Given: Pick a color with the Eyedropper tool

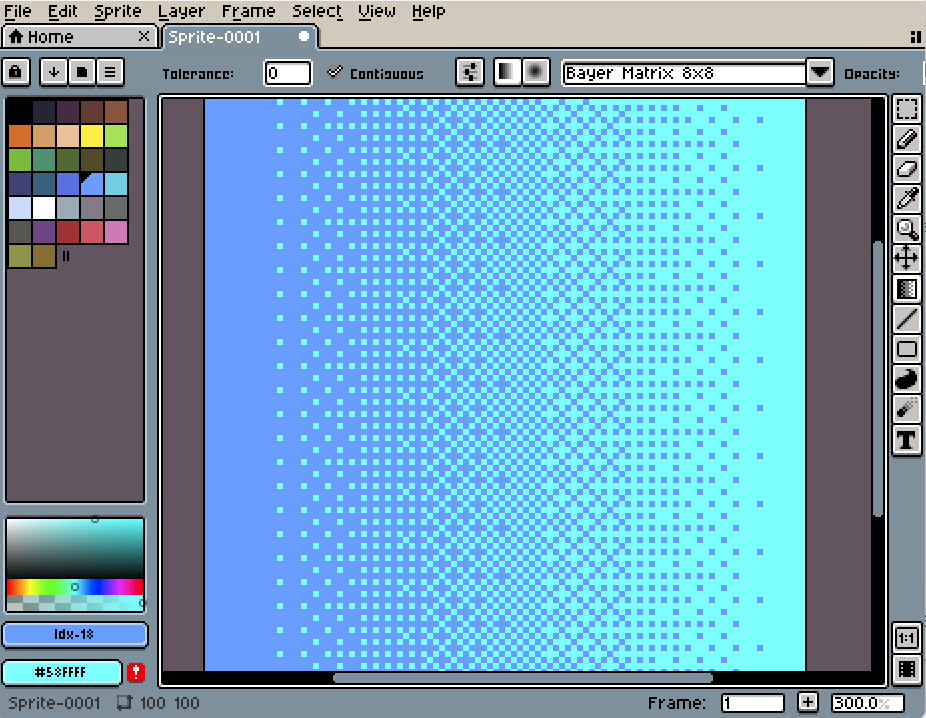Looking at the screenshot, I should pyautogui.click(x=906, y=198).
